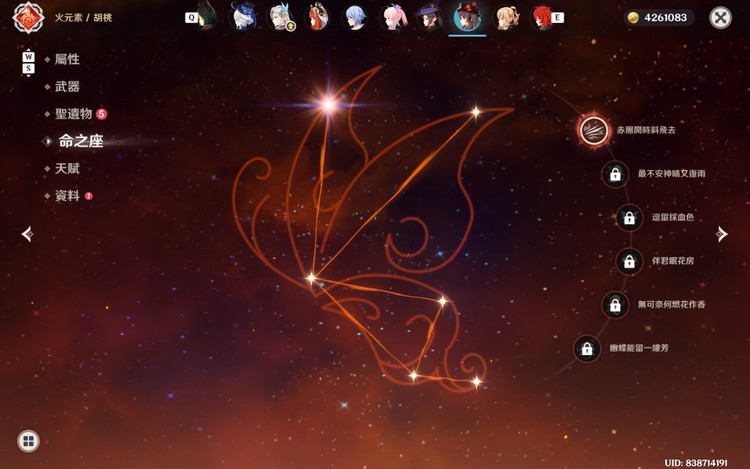The height and width of the screenshot is (469, 750).
Task: Select the white-haired character with blue hood
Action: [243, 17]
